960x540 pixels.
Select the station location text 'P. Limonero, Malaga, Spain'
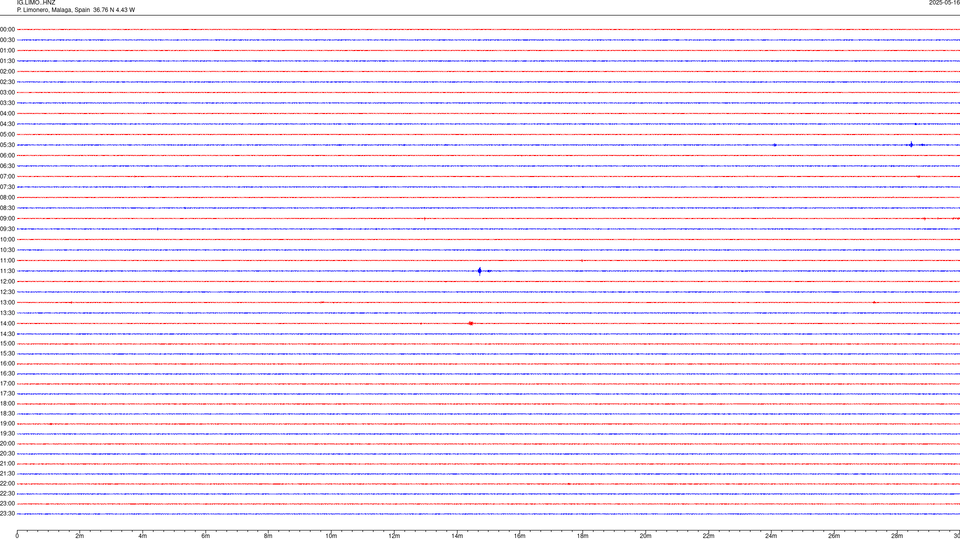(x=53, y=10)
